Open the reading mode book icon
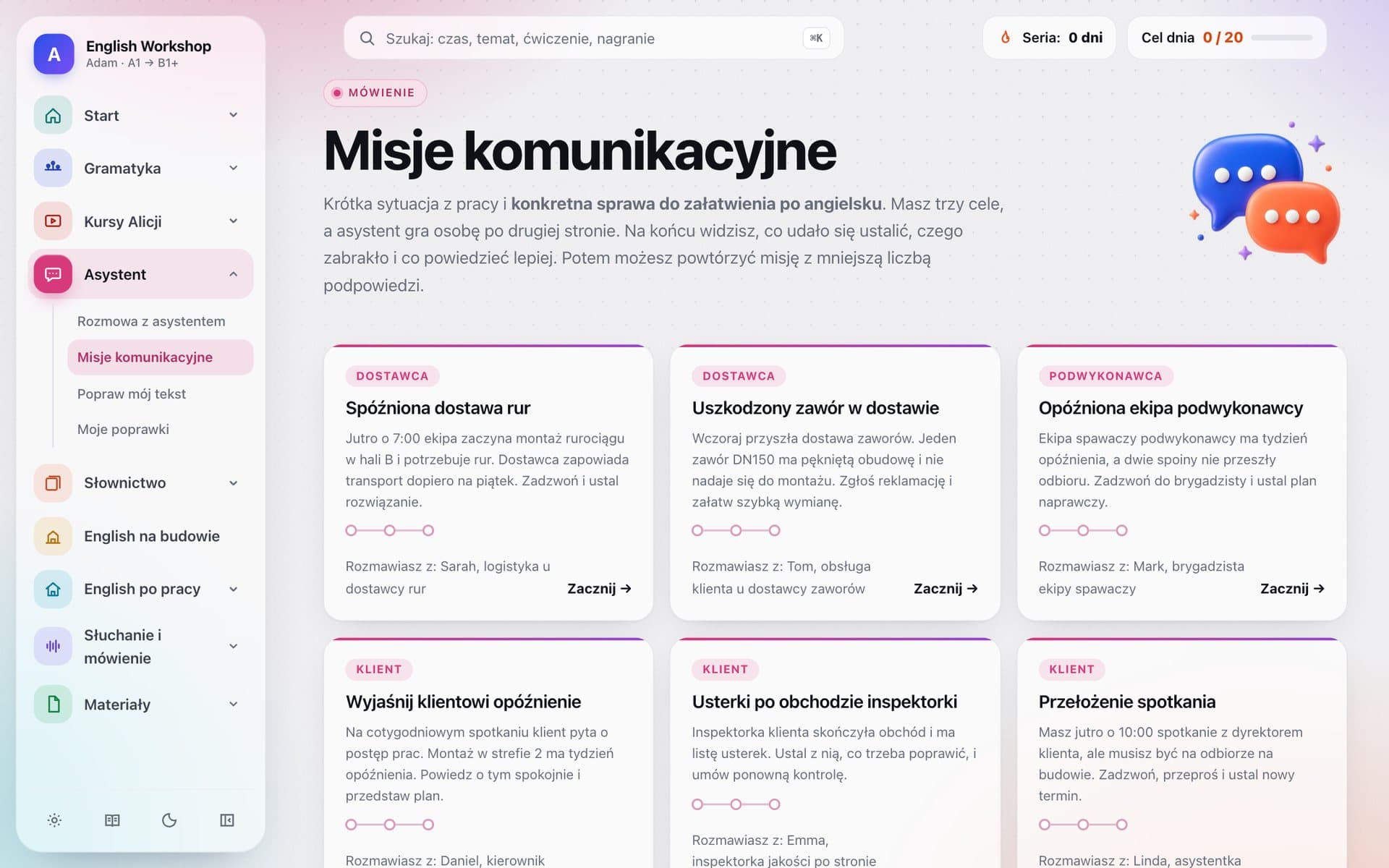This screenshot has width=1389, height=868. point(112,820)
